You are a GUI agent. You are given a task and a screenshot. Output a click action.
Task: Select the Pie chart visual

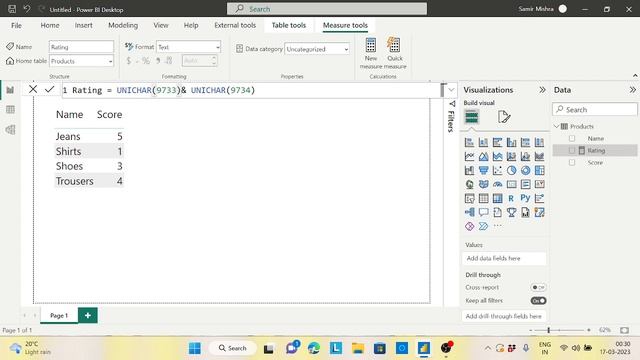(511, 170)
